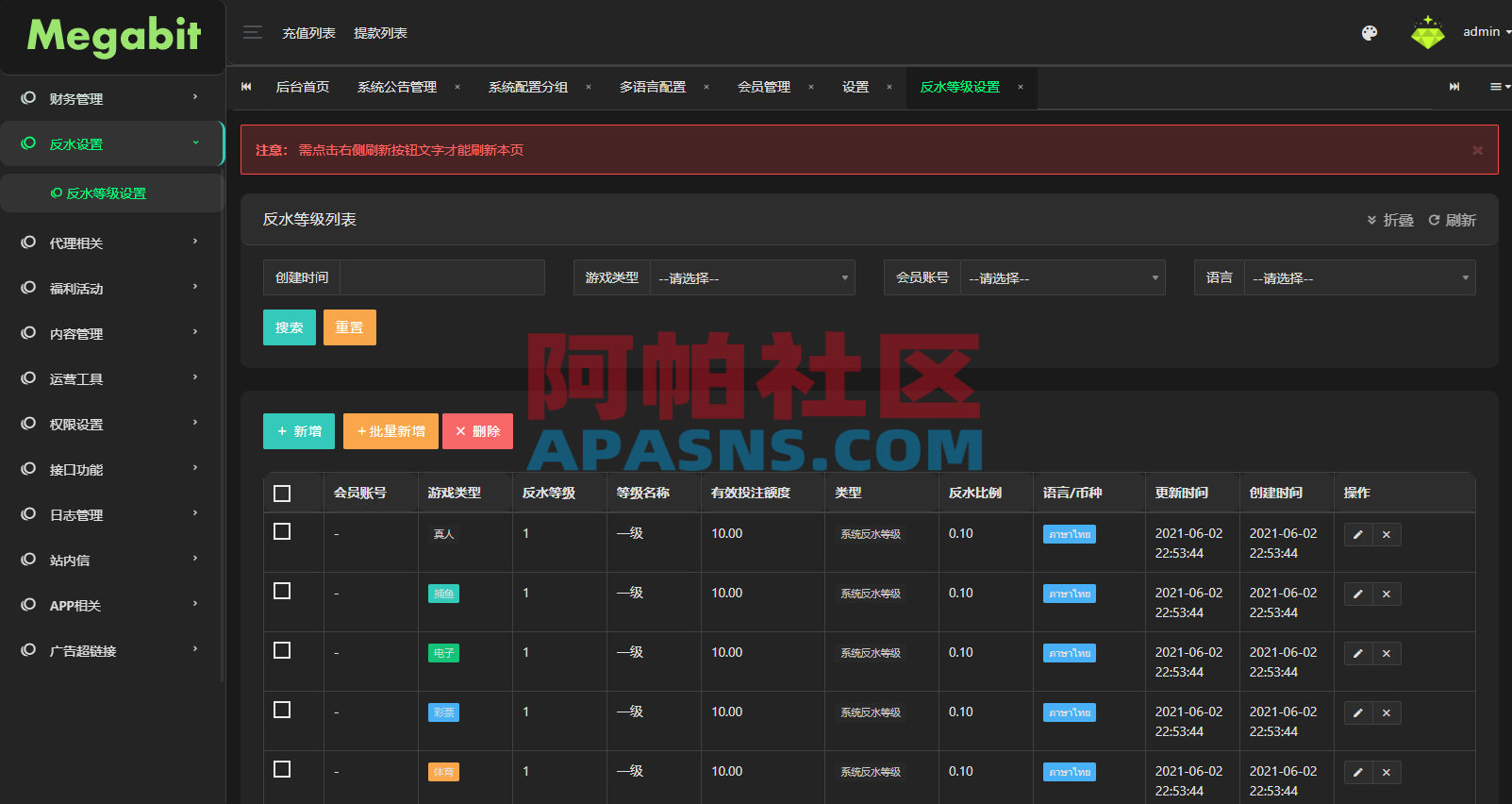Check the 真人 row checkbox
The width and height of the screenshot is (1512, 804).
pyautogui.click(x=282, y=531)
